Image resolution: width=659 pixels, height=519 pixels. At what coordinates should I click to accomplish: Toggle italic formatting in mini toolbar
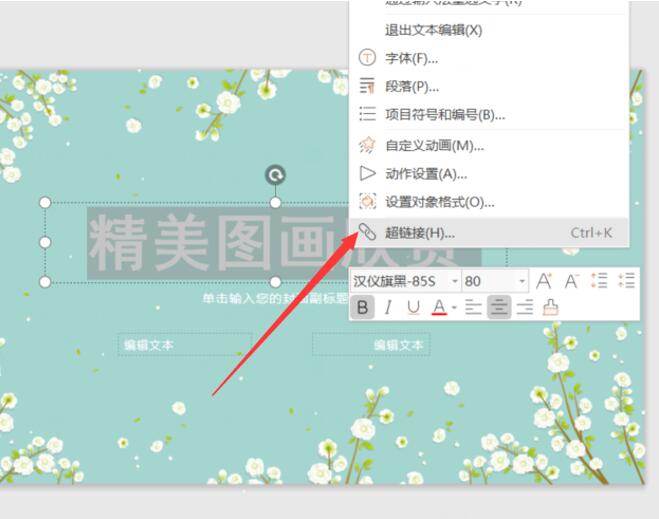pos(388,307)
